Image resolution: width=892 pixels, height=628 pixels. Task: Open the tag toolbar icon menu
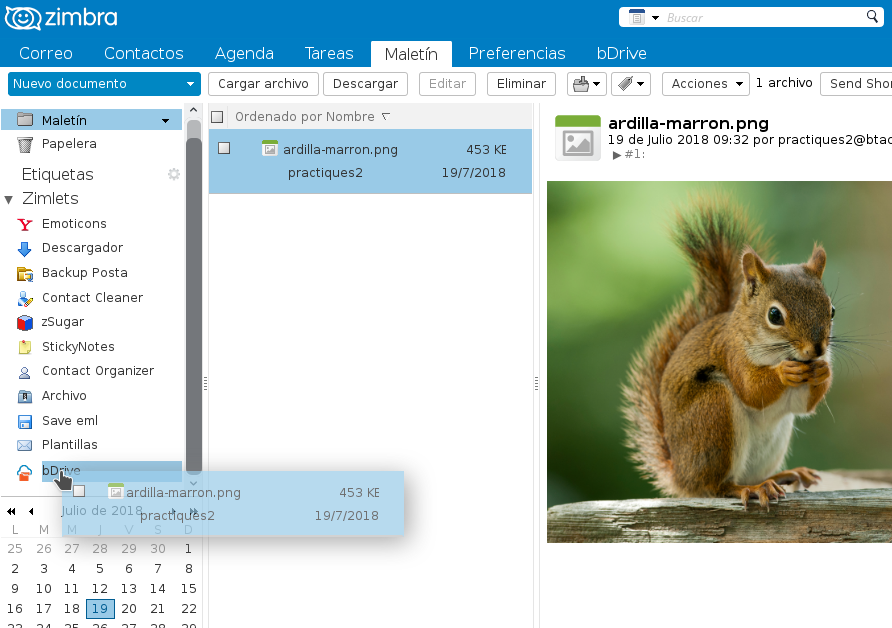pyautogui.click(x=631, y=84)
